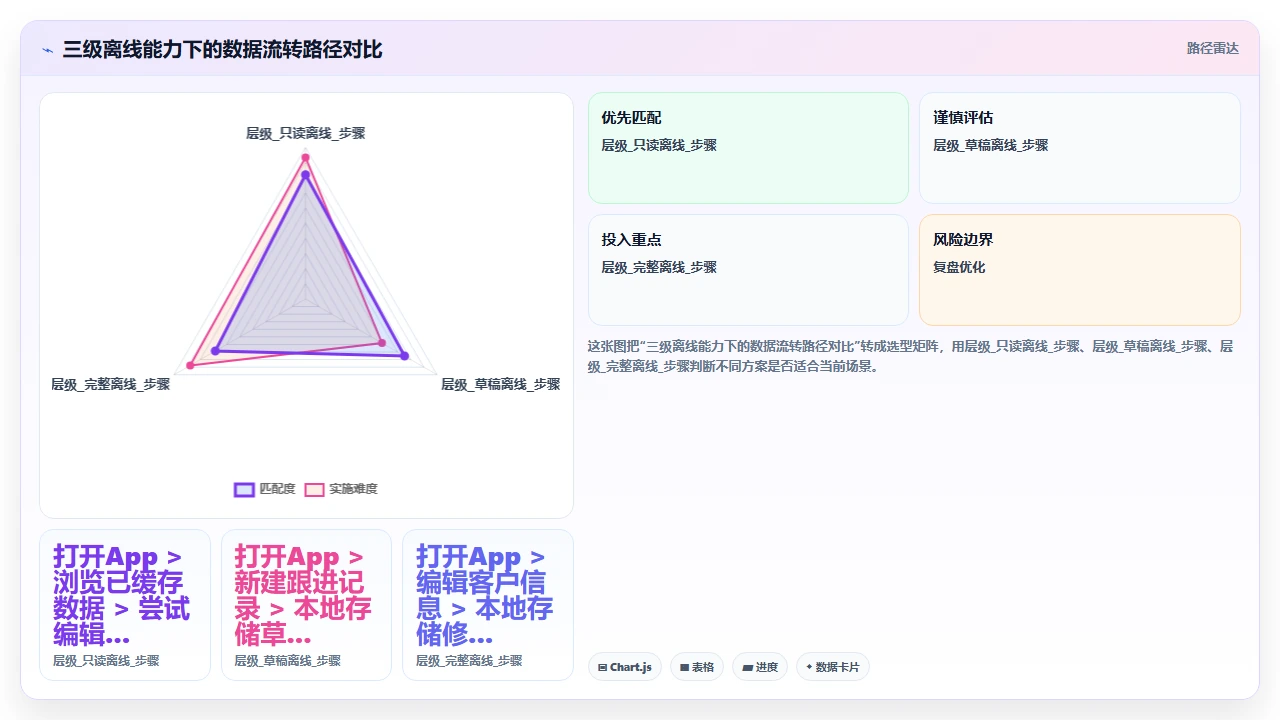The width and height of the screenshot is (1280, 720).
Task: Click caption 层级_草稿离线_步骤 under second step card
Action: (x=288, y=661)
